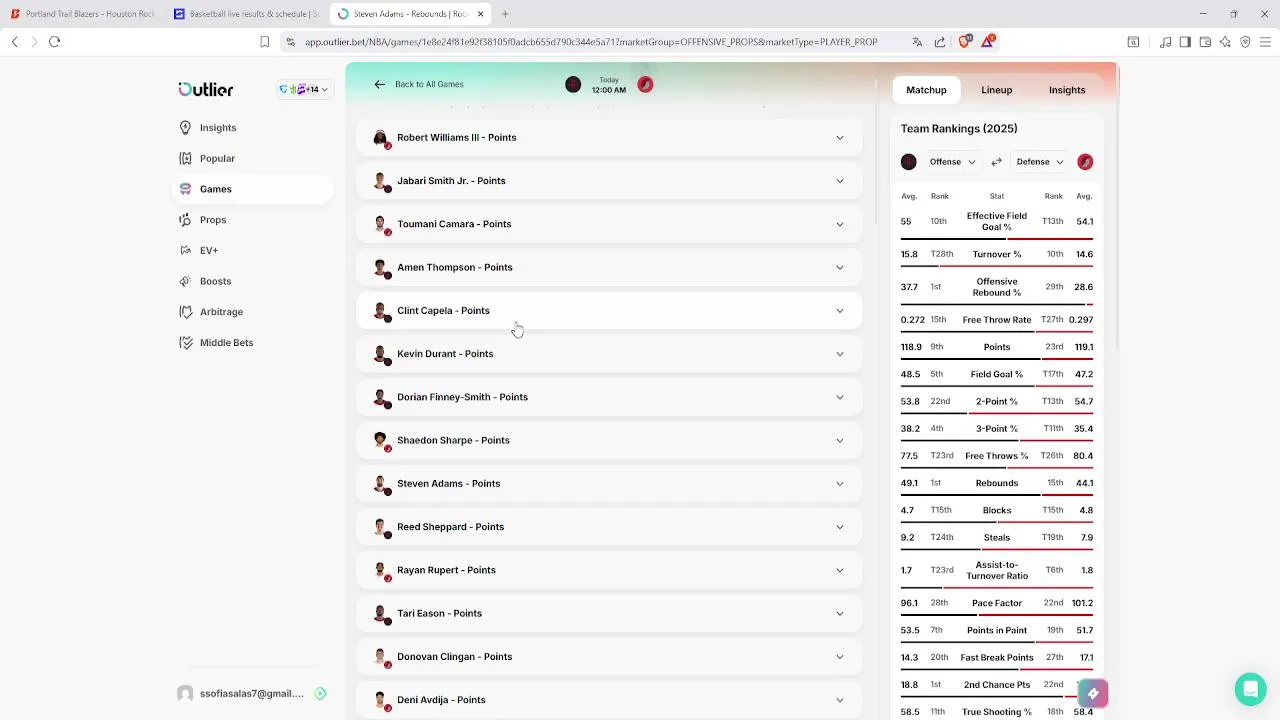
Task: Switch to the Insights panel tab
Action: (1067, 90)
